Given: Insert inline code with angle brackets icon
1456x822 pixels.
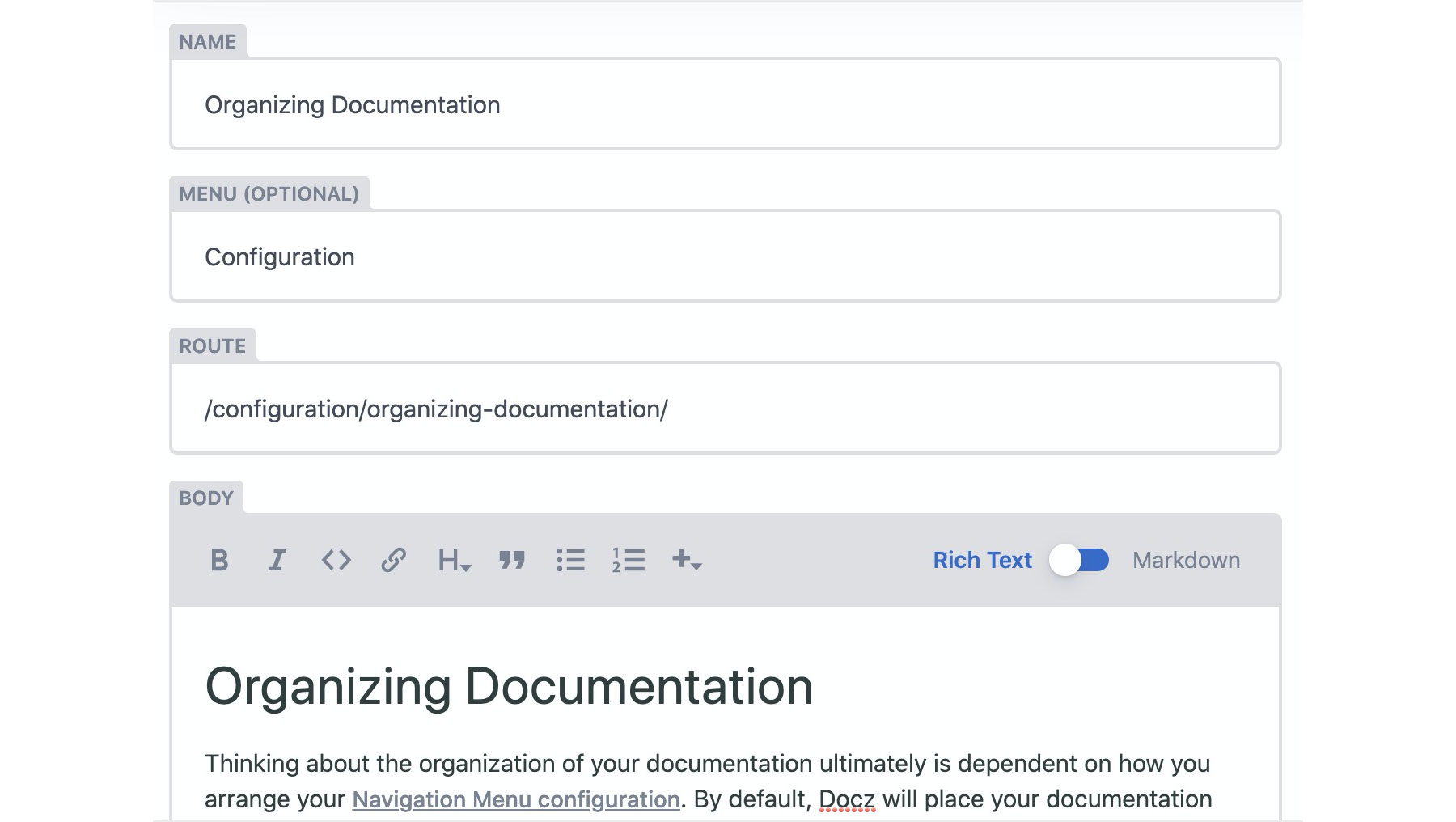Looking at the screenshot, I should pyautogui.click(x=336, y=560).
